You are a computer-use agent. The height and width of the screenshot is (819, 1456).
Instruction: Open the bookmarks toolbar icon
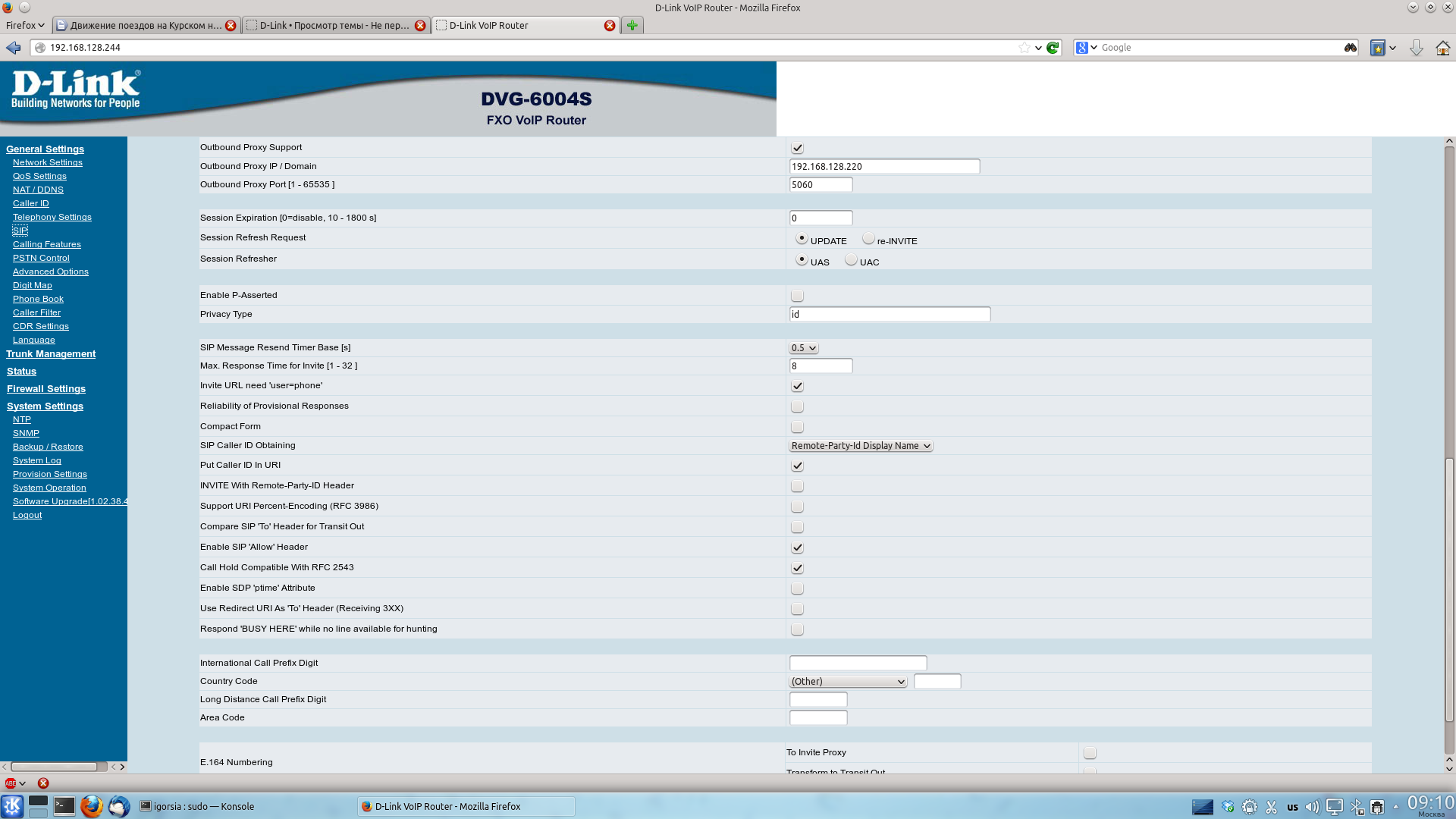[x=1378, y=48]
